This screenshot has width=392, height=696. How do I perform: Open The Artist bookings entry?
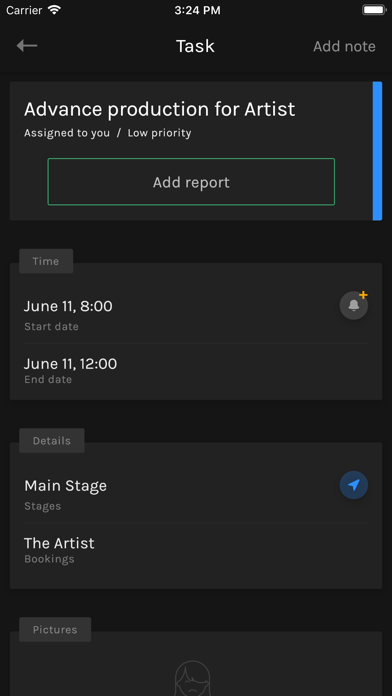(x=196, y=551)
